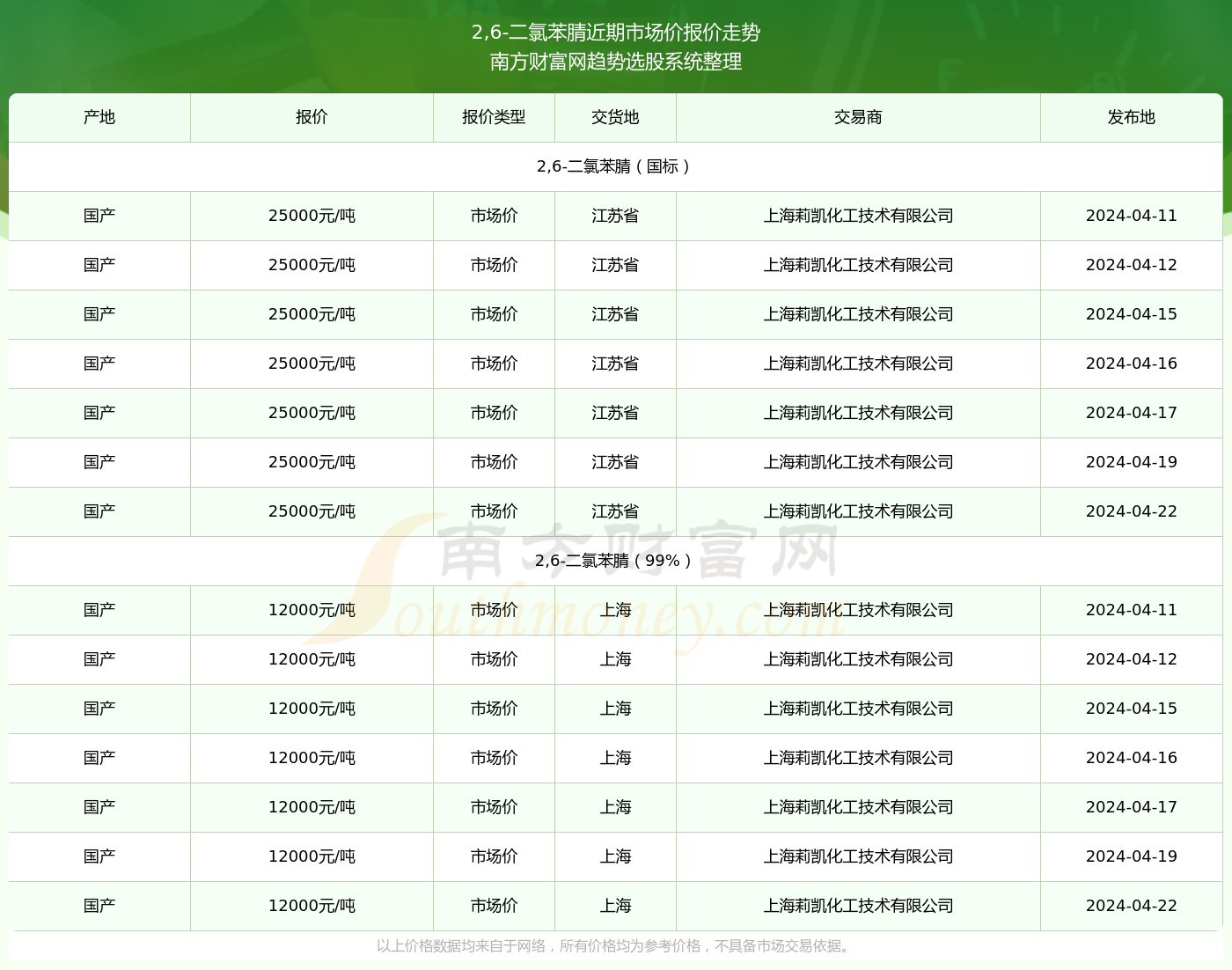
Task: Click 上海莉凯化工技术有限公司 in 99% 2024-04-22 row
Action: coord(858,906)
